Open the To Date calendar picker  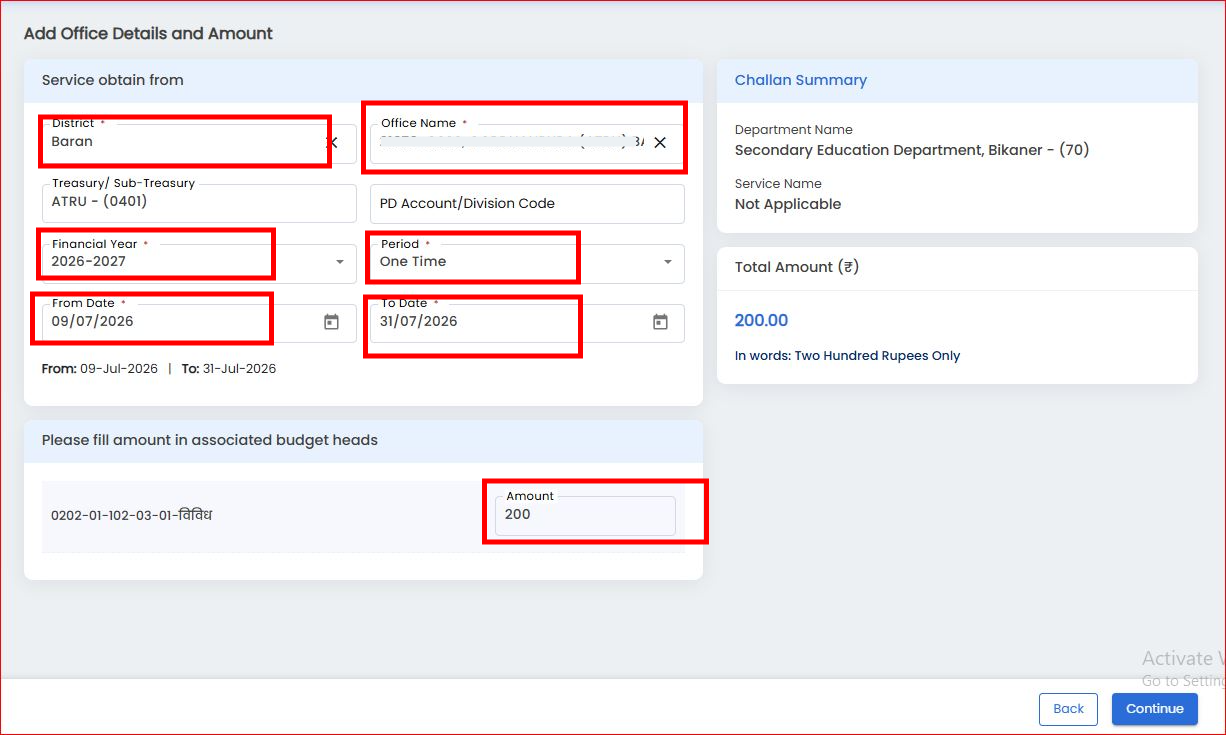point(660,322)
